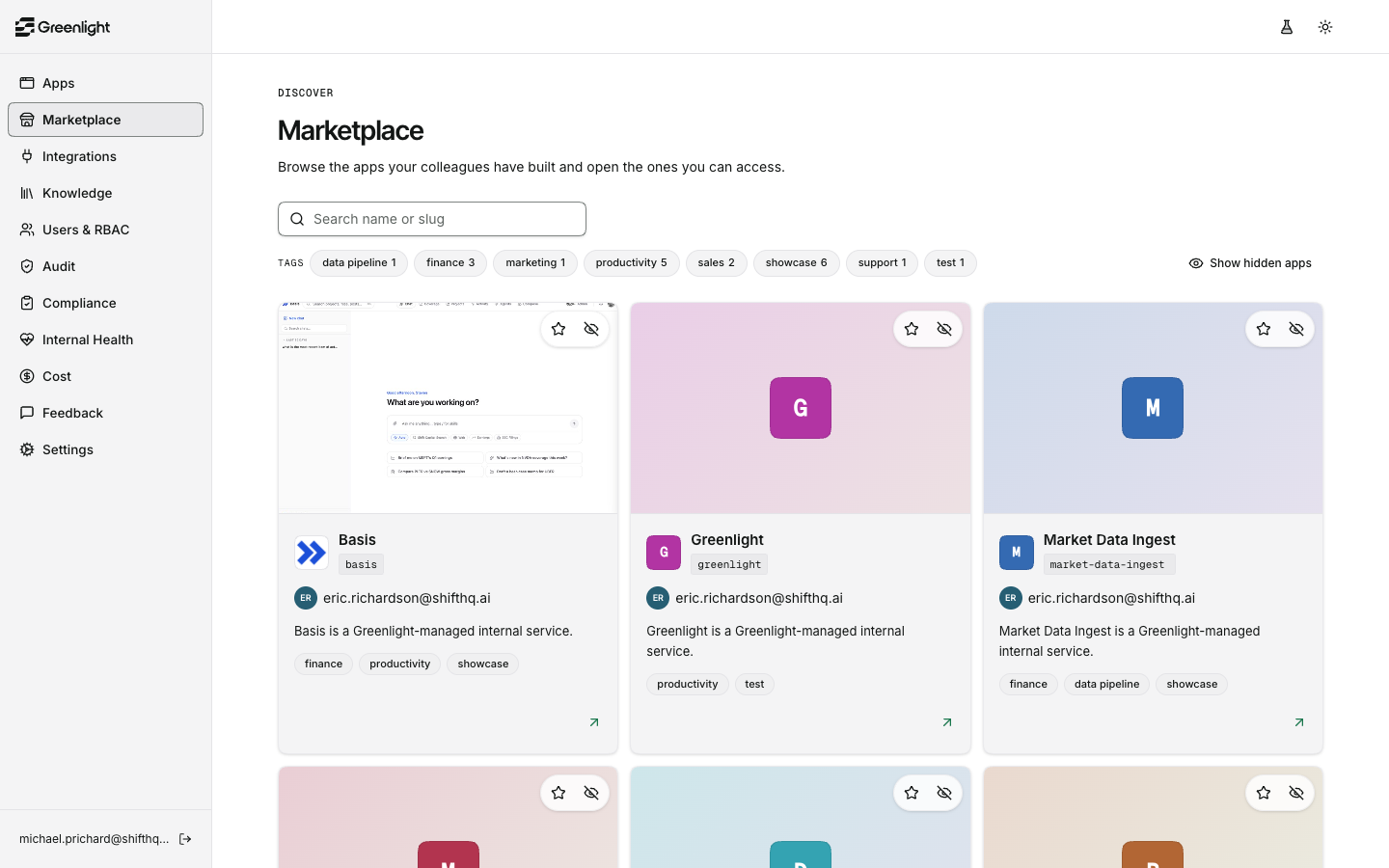Image resolution: width=1389 pixels, height=868 pixels.
Task: Filter by the productivity 5 tag
Action: [x=631, y=263]
